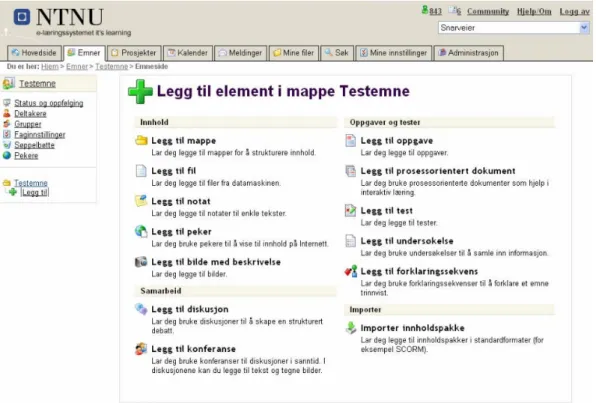Click the icon beside Legg til forklaringssekvens
596x403 pixels.
point(351,271)
